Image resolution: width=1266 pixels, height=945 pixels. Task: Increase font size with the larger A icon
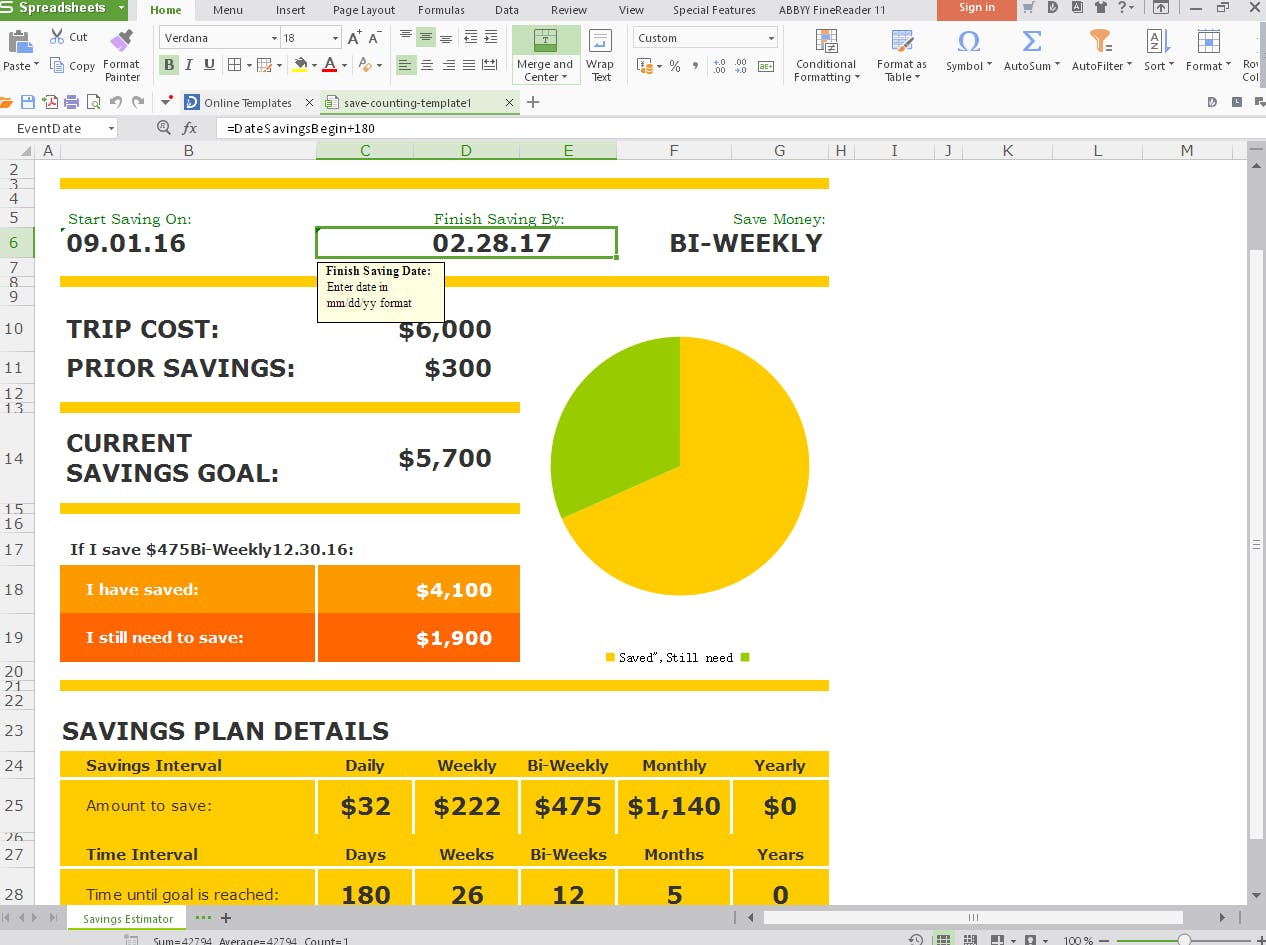355,38
